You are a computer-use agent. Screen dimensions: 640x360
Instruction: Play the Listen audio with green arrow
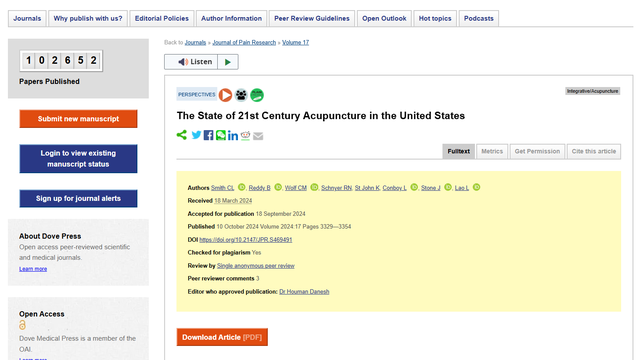tap(228, 62)
